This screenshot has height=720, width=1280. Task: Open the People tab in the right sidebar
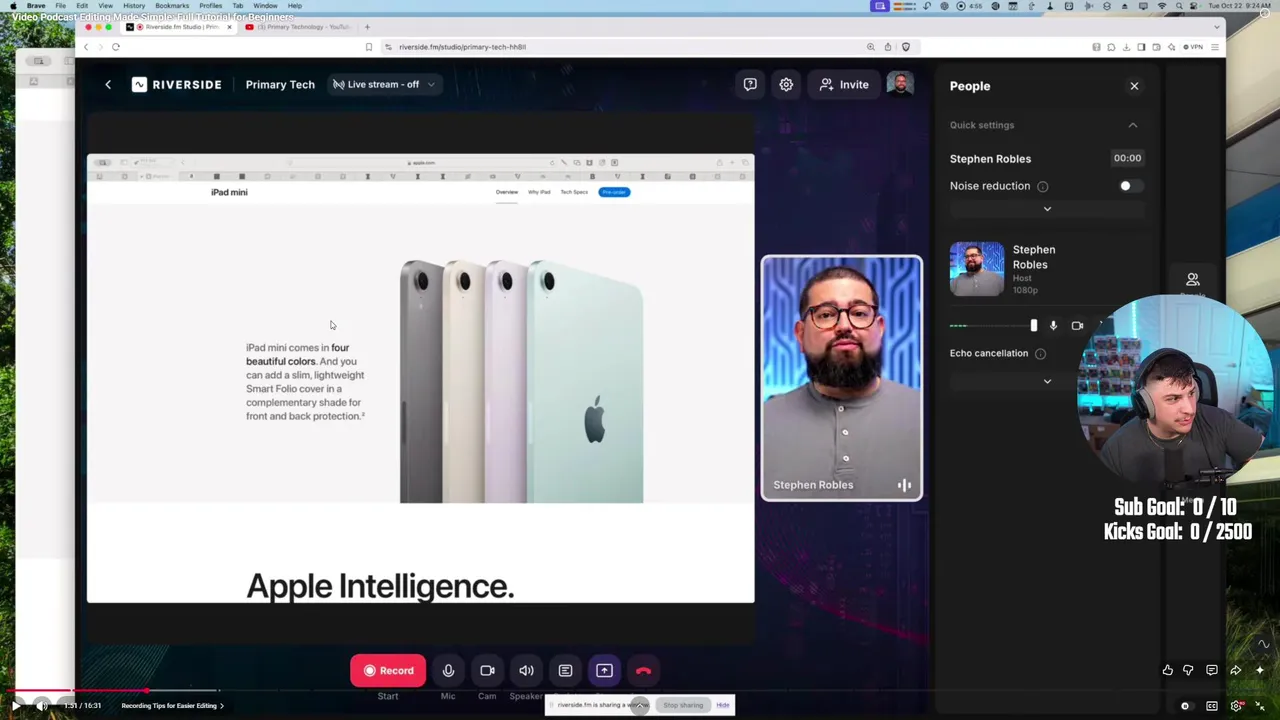click(x=1192, y=281)
